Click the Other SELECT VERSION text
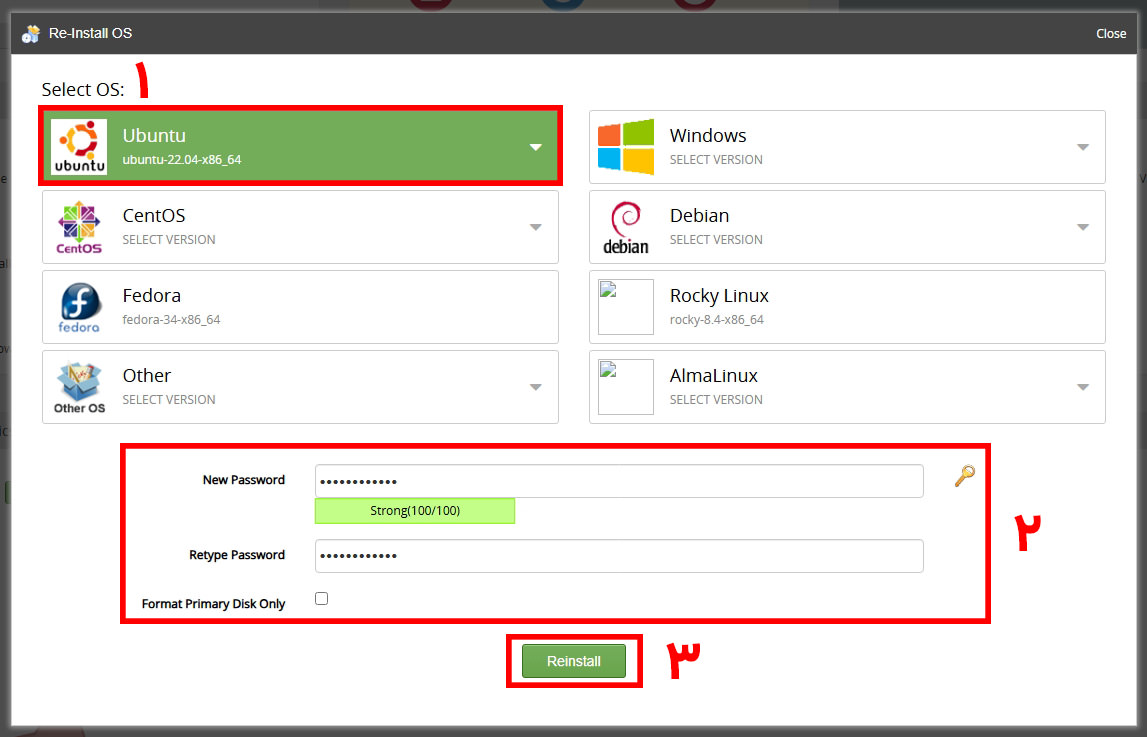1147x737 pixels. 169,399
